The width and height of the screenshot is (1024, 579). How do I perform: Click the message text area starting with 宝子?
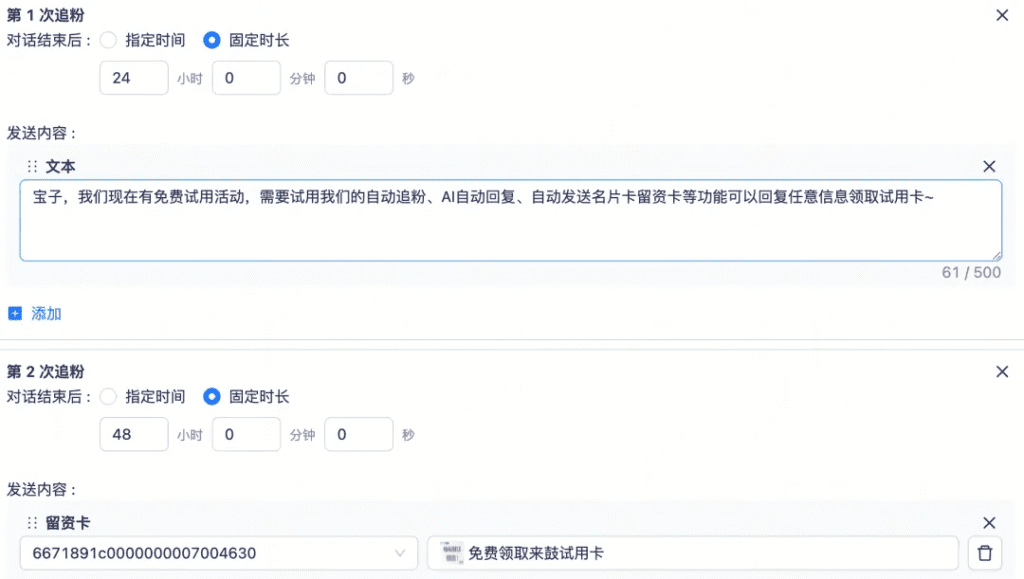point(510,220)
